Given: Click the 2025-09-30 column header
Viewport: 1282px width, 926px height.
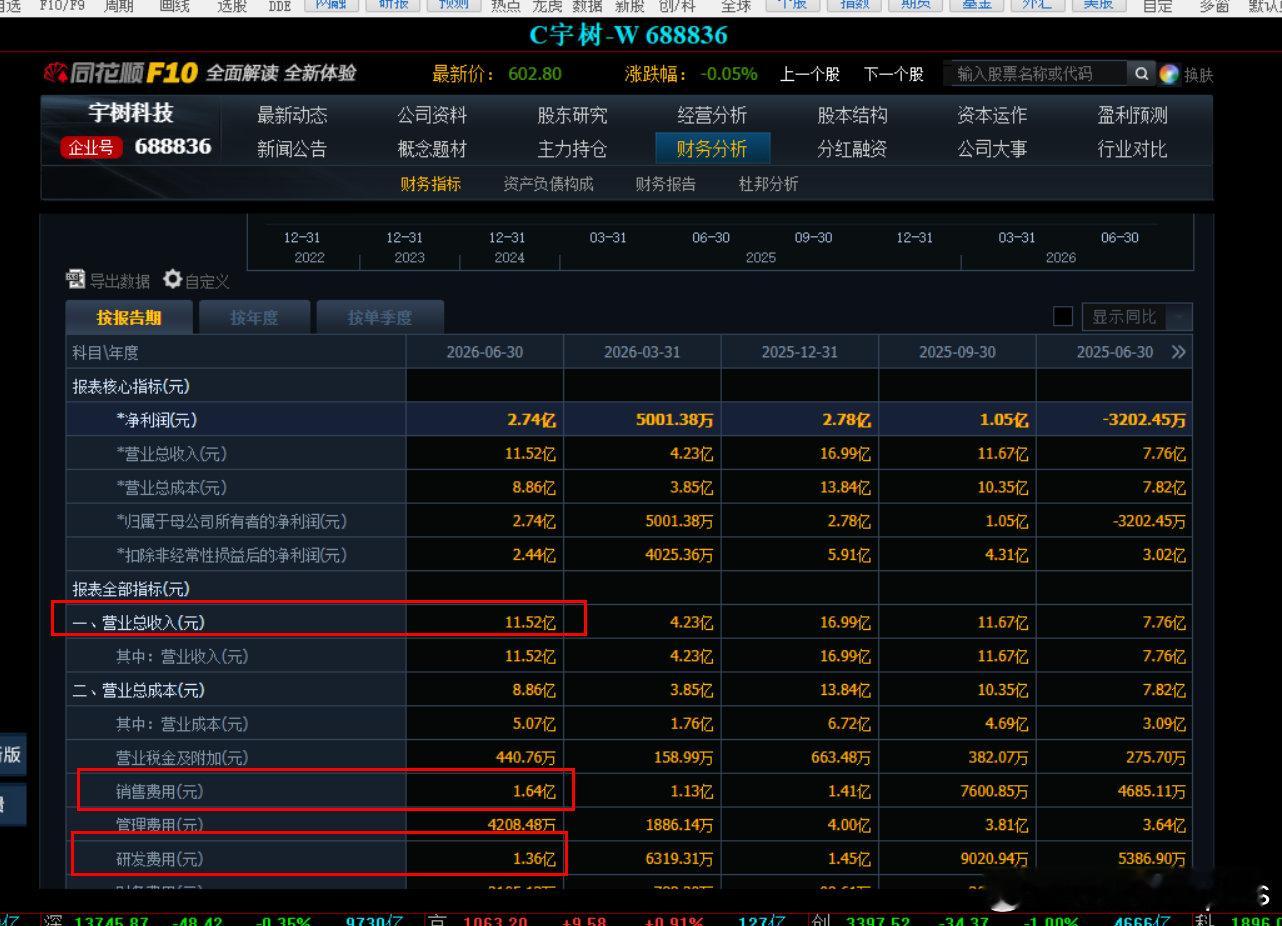Looking at the screenshot, I should click(958, 352).
